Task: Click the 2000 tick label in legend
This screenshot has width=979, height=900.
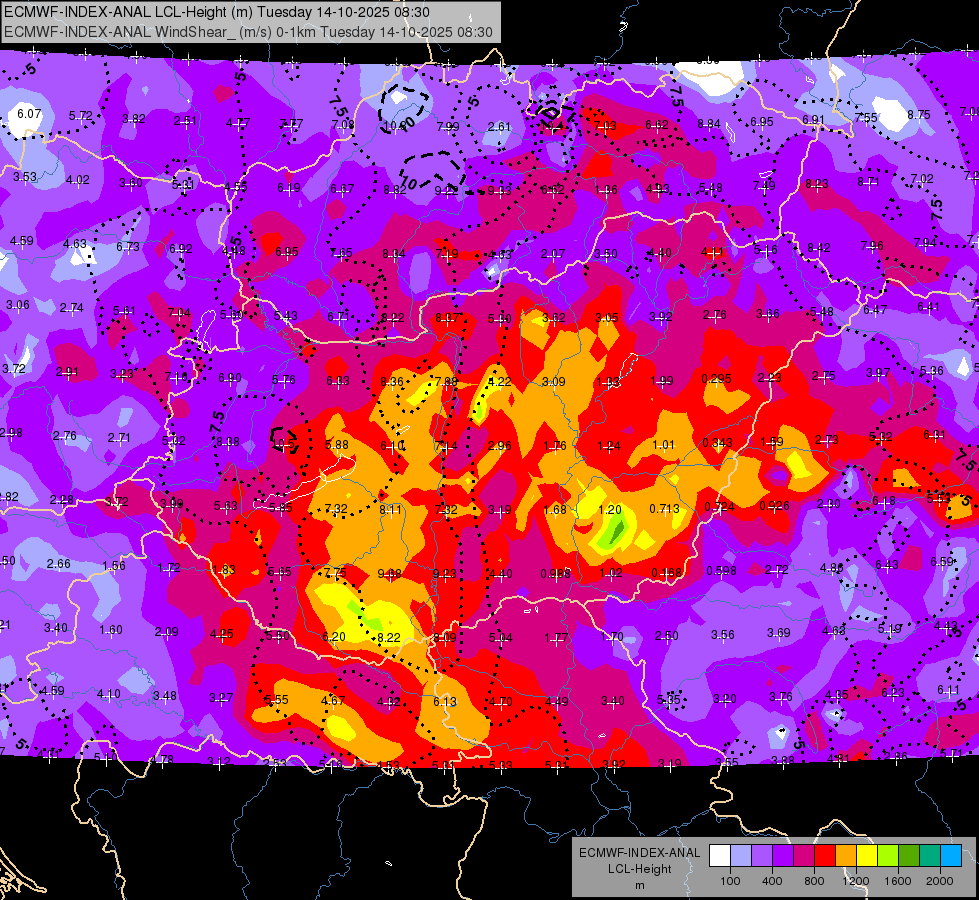Action: click(x=940, y=881)
